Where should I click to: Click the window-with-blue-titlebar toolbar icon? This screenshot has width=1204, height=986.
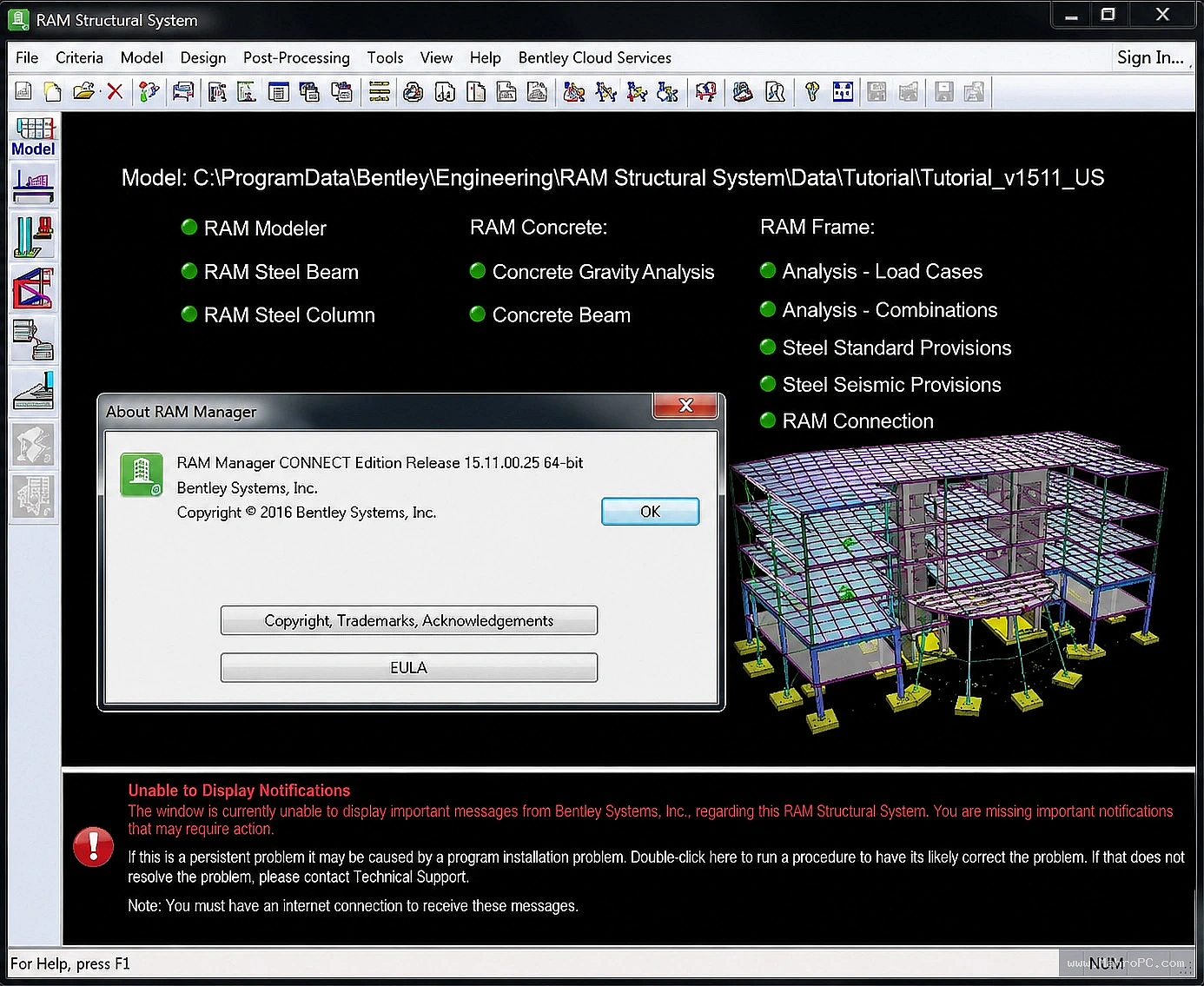pos(278,92)
